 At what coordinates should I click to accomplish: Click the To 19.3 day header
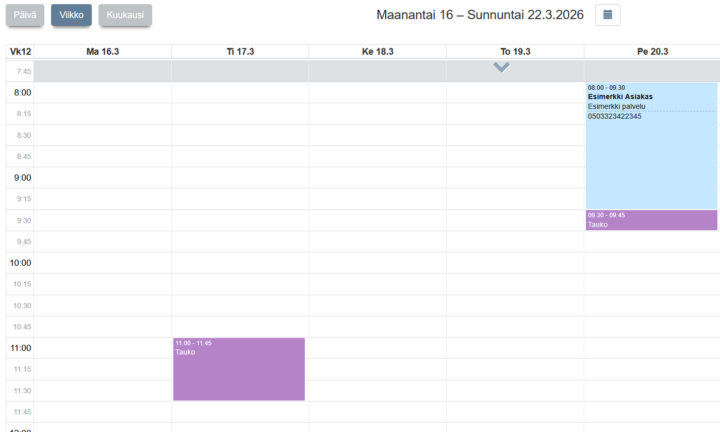515,51
